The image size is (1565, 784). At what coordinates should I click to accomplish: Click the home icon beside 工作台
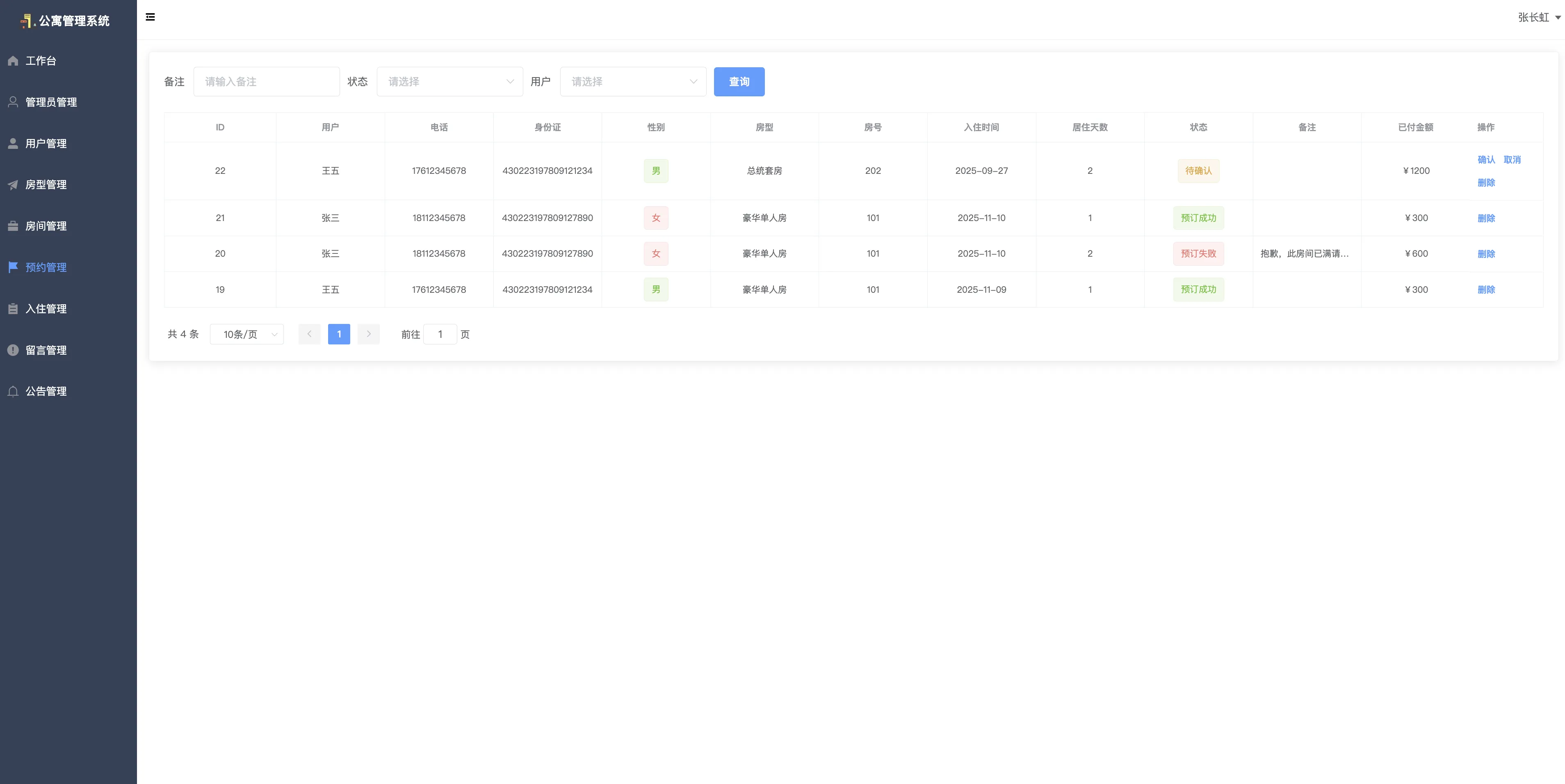pos(13,61)
